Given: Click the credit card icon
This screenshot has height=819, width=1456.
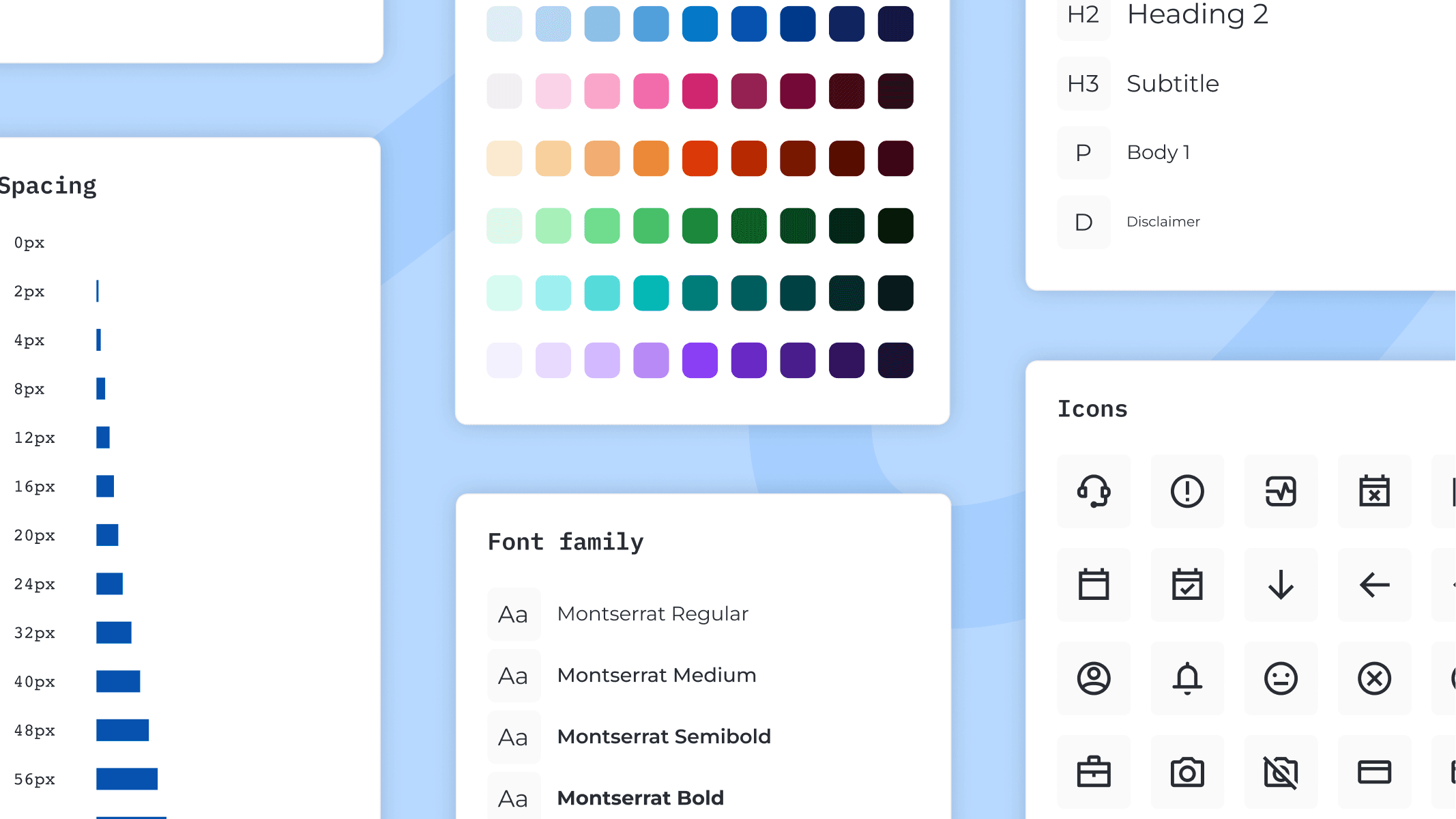Looking at the screenshot, I should point(1374,772).
